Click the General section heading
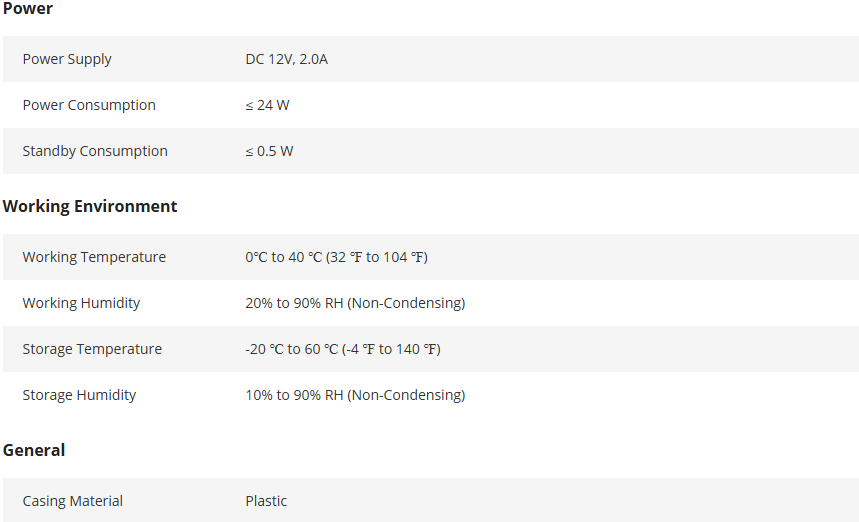The image size is (859, 522). click(x=34, y=450)
